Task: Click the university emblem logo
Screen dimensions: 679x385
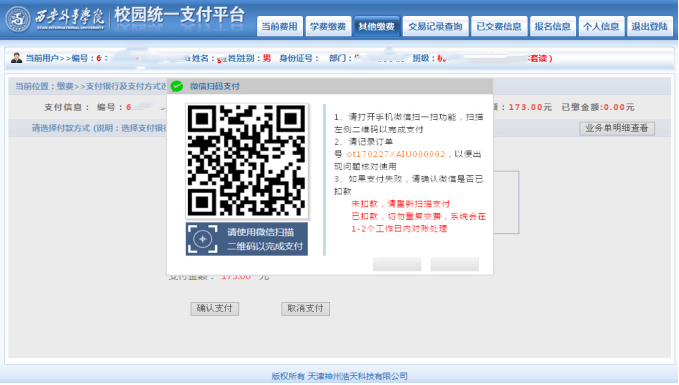Action: pos(18,19)
